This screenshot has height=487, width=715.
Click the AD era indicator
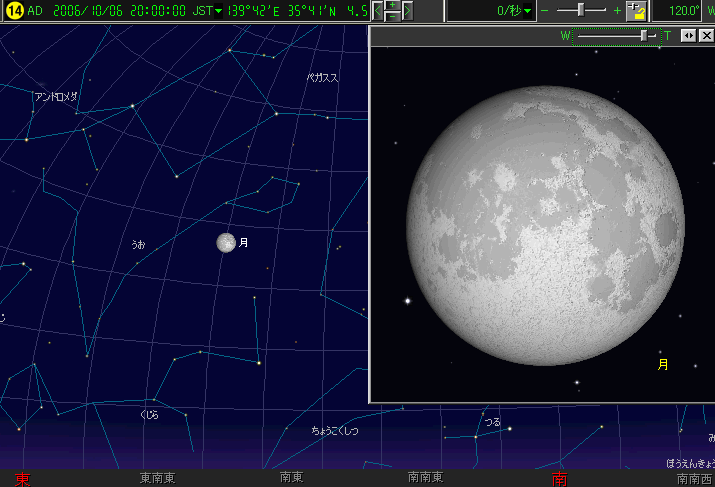tap(36, 11)
